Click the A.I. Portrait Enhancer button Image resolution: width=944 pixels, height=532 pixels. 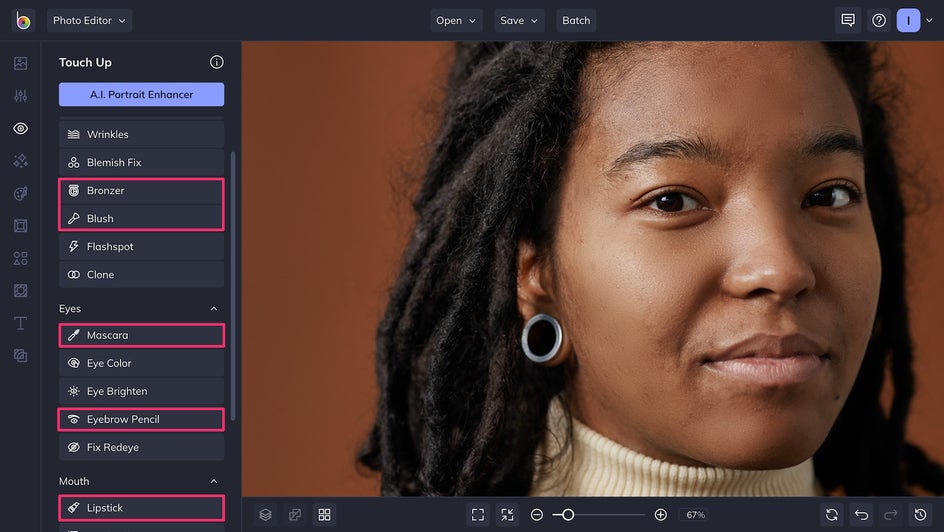pos(141,94)
